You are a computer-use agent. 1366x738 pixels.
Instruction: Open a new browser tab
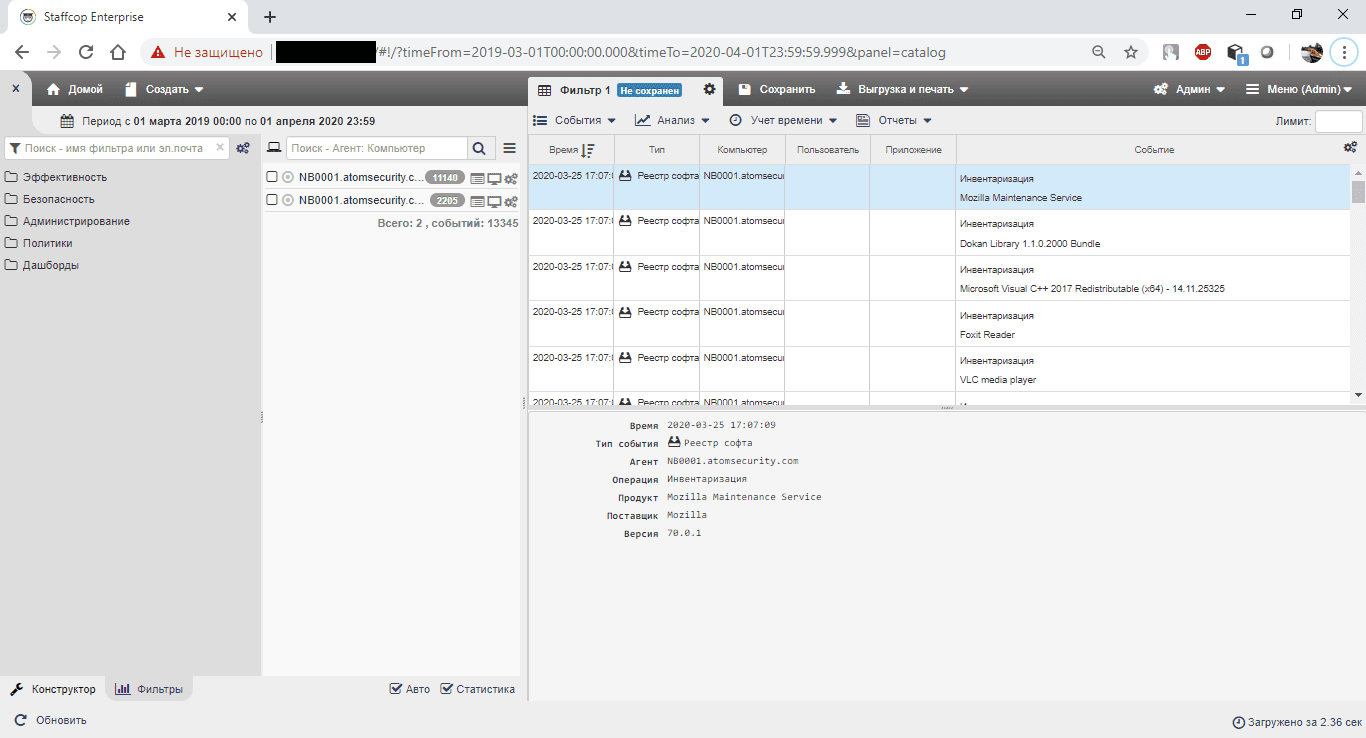tap(269, 16)
